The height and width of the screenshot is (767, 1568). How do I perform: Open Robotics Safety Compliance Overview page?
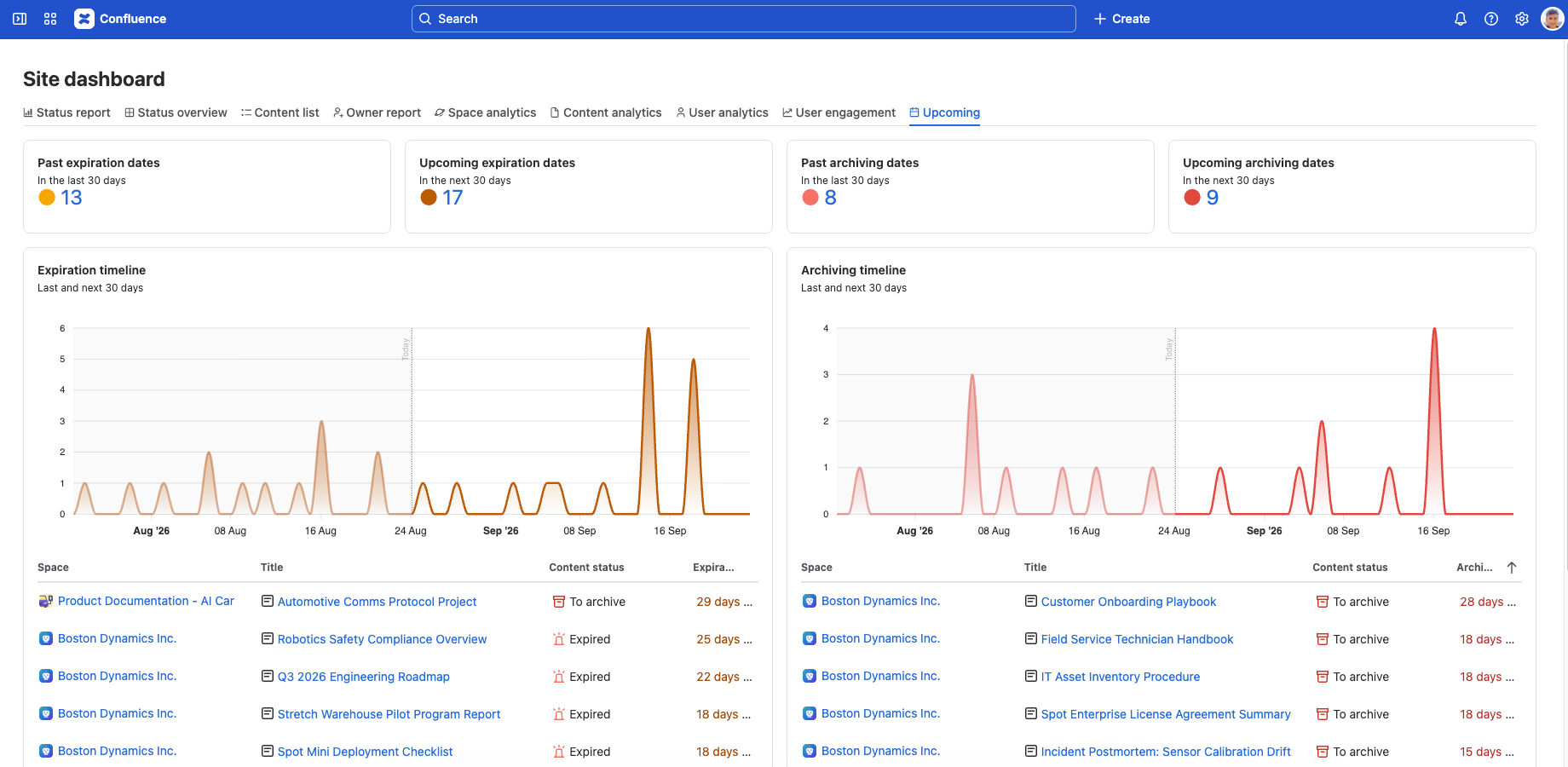tap(382, 639)
